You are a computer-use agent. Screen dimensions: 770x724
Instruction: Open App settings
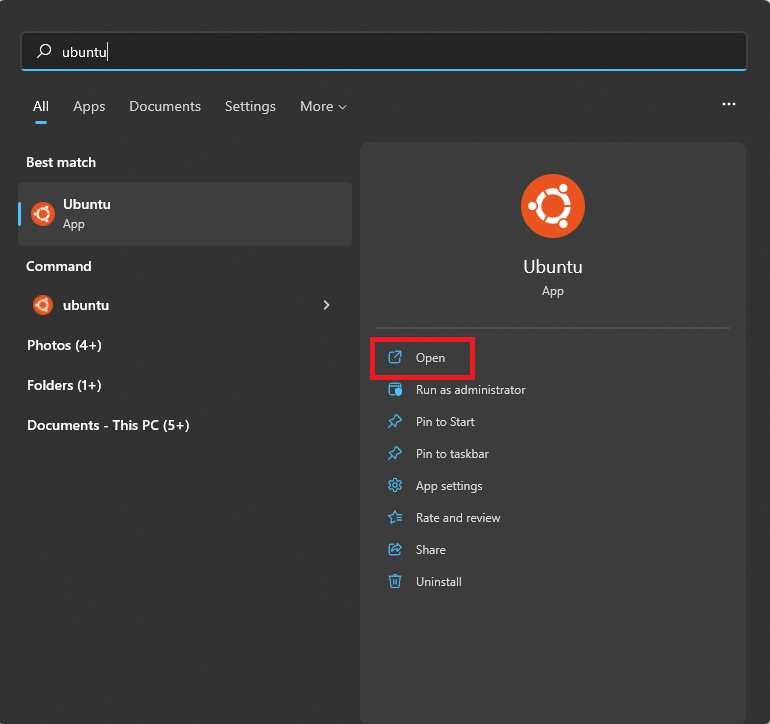coord(449,486)
